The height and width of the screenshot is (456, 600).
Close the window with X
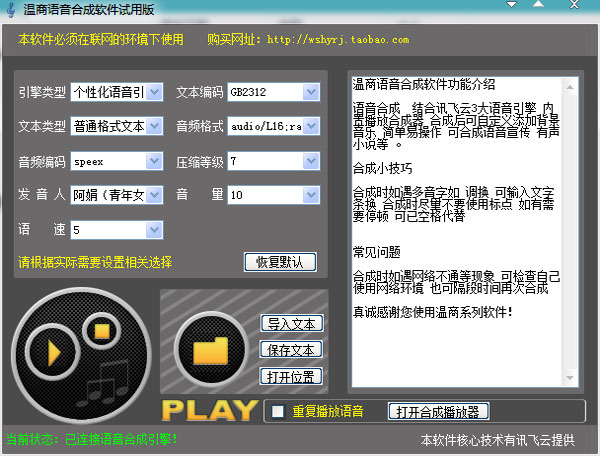point(574,5)
